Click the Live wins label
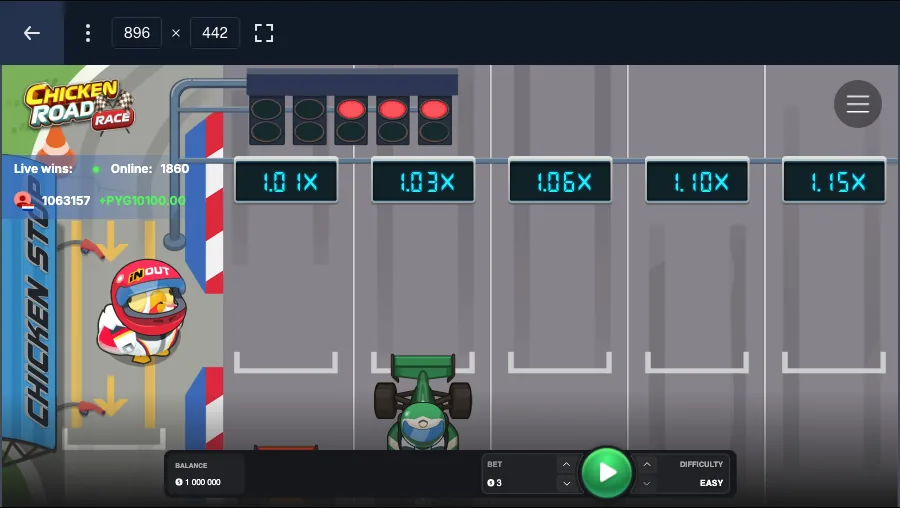Image resolution: width=900 pixels, height=508 pixels. [43, 169]
